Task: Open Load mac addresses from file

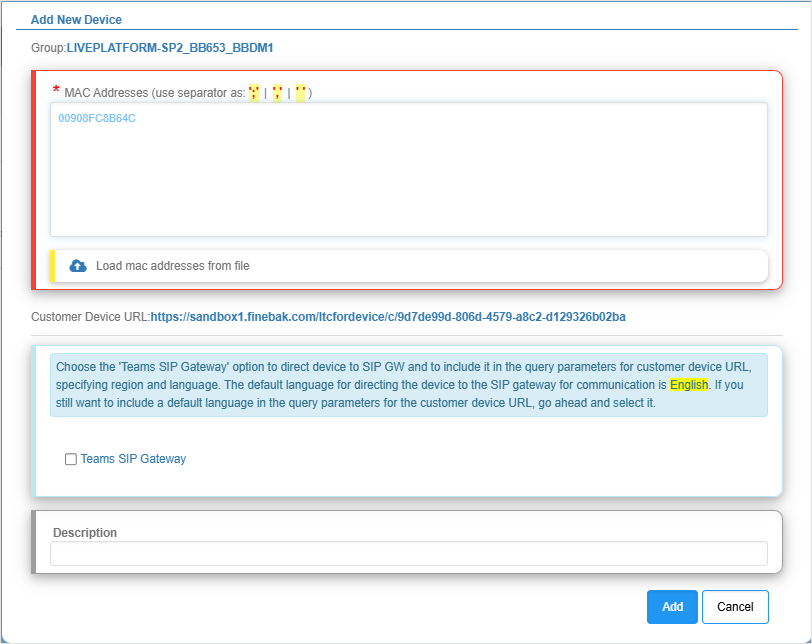Action: click(x=409, y=266)
